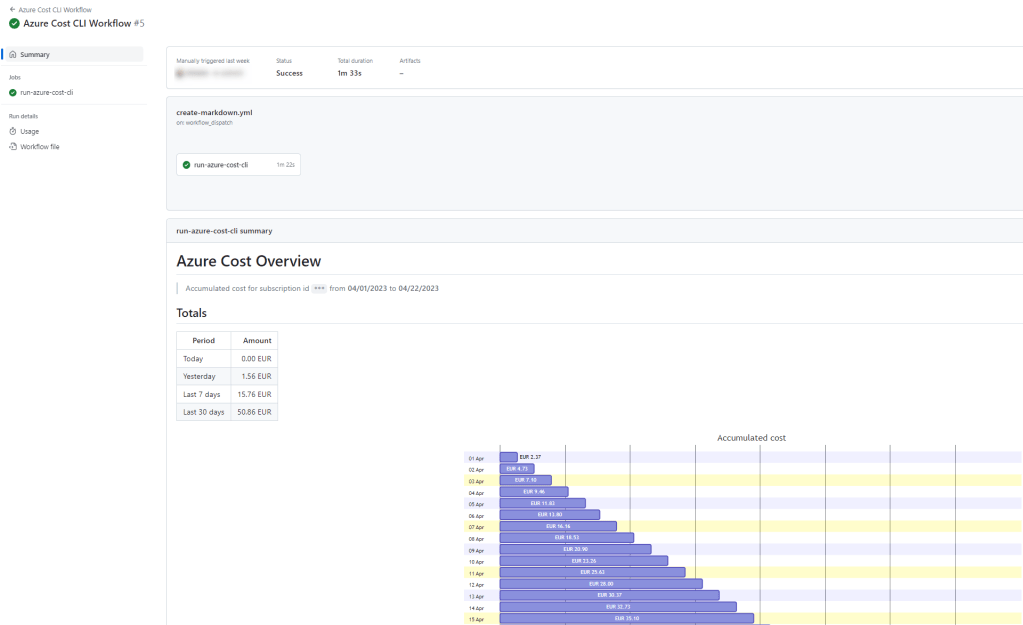The width and height of the screenshot is (1023, 625).
Task: Click the 15 Apr accumulated cost bar
Action: tap(626, 619)
